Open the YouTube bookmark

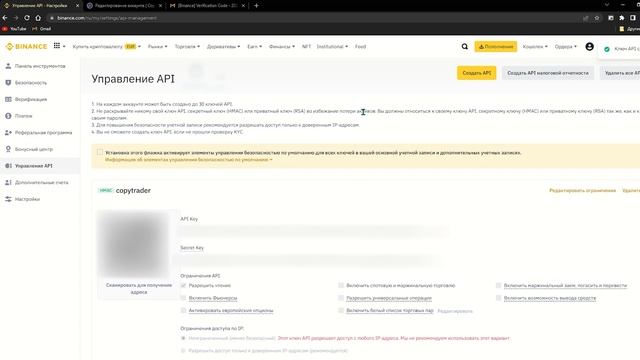click(x=14, y=29)
